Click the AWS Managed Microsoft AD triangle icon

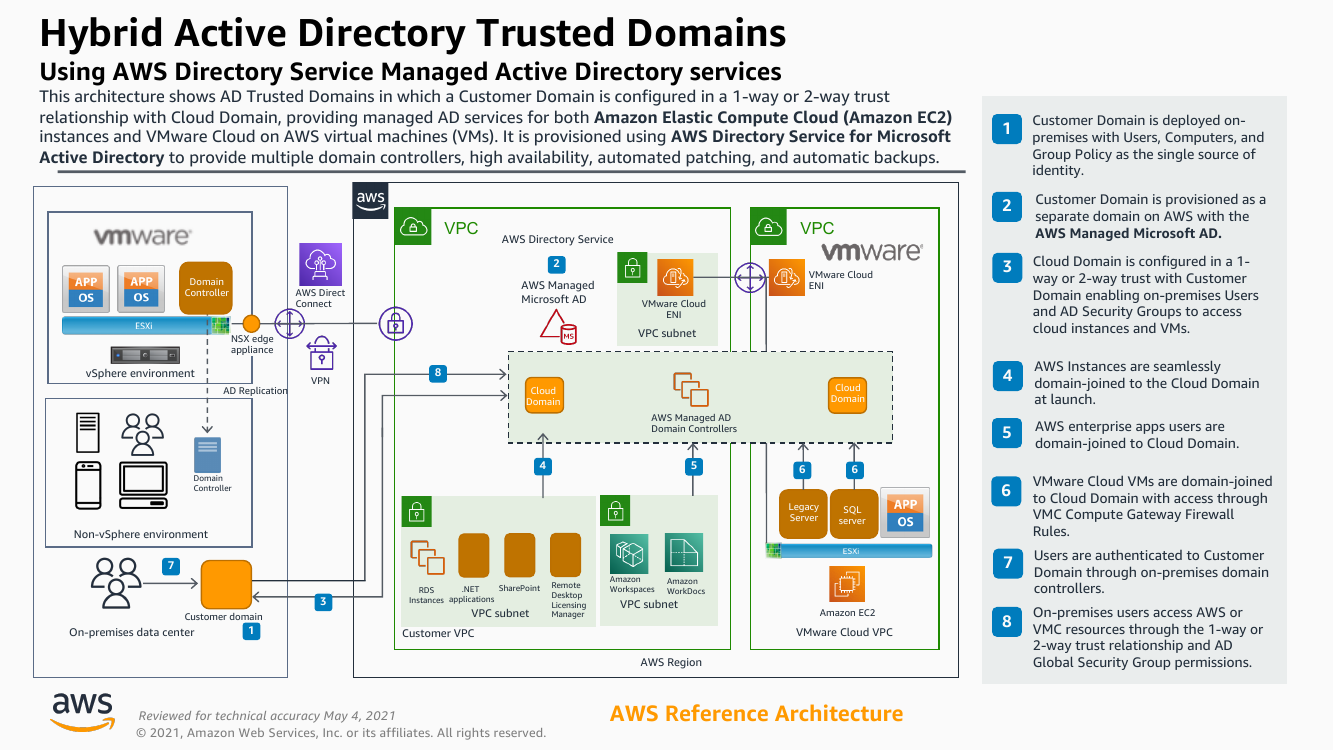(558, 327)
